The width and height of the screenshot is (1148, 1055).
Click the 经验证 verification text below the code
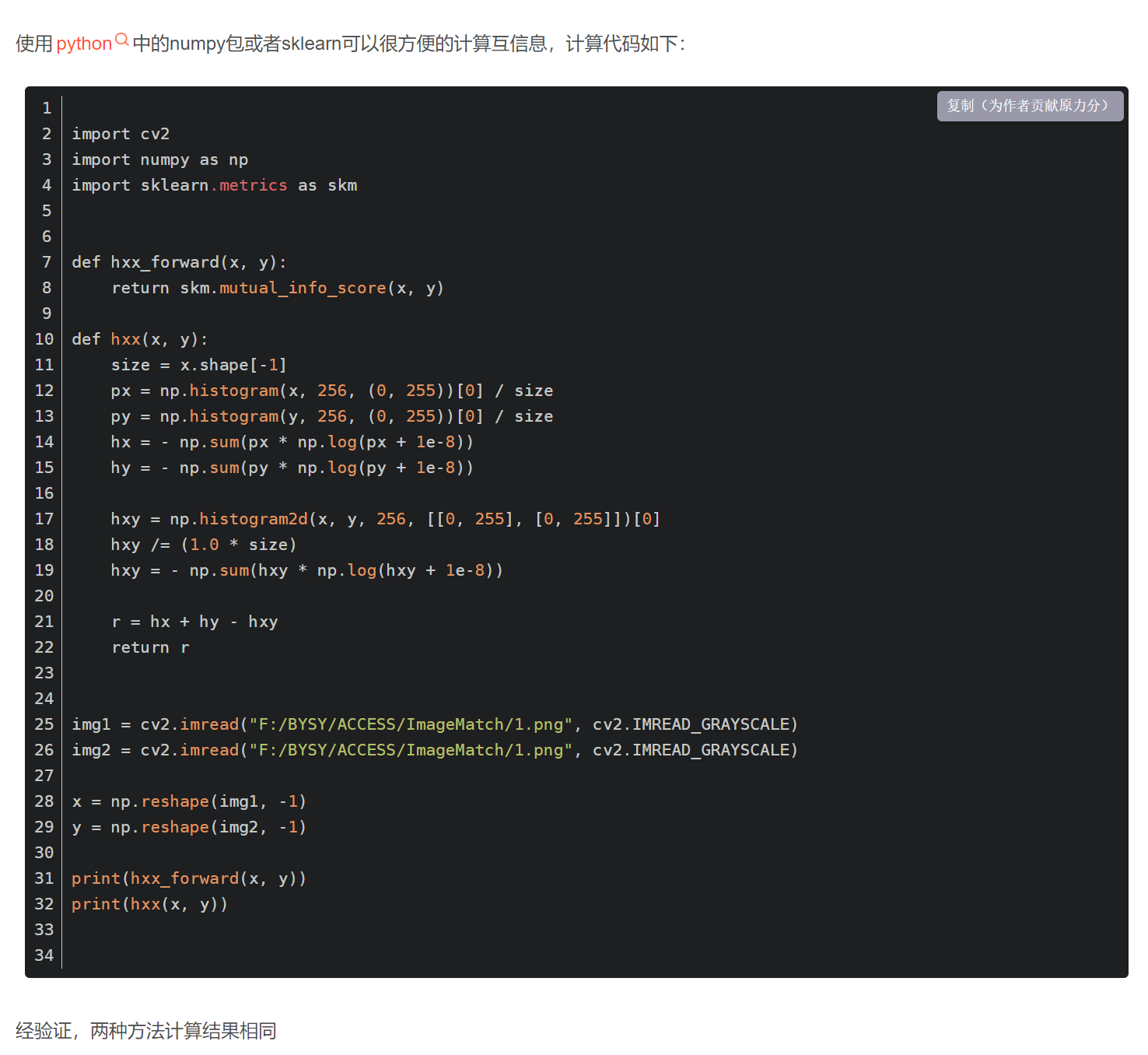[146, 1030]
